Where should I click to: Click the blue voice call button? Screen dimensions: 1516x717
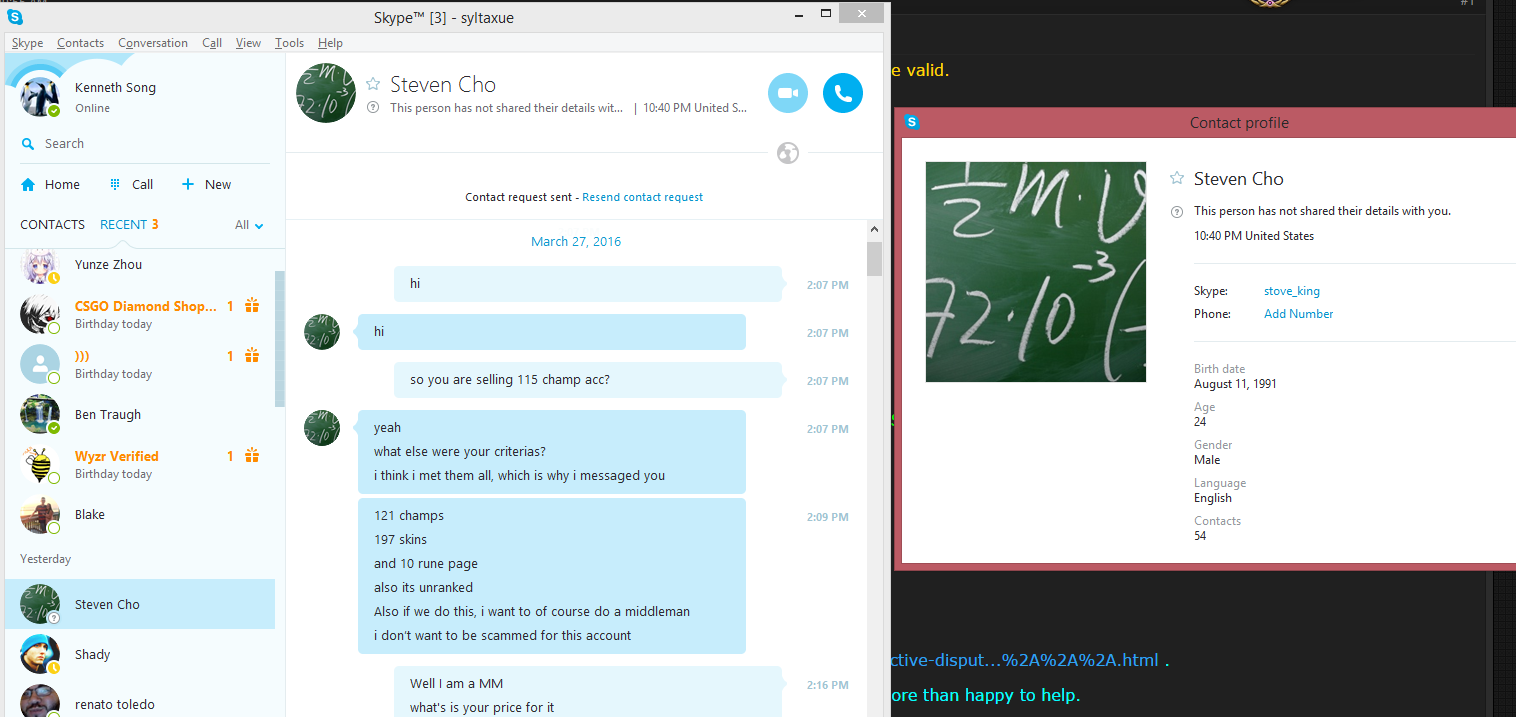pos(843,93)
